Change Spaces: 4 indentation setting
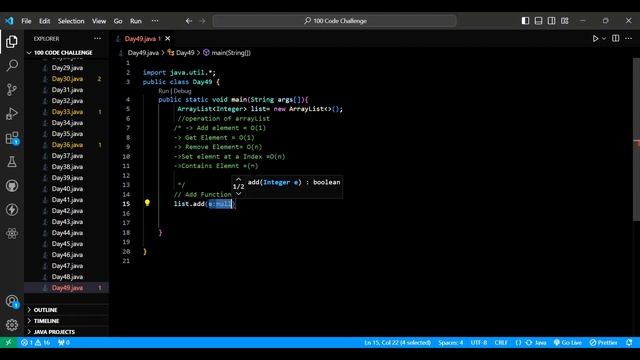Screen dimensions: 640x360 pyautogui.click(x=451, y=342)
